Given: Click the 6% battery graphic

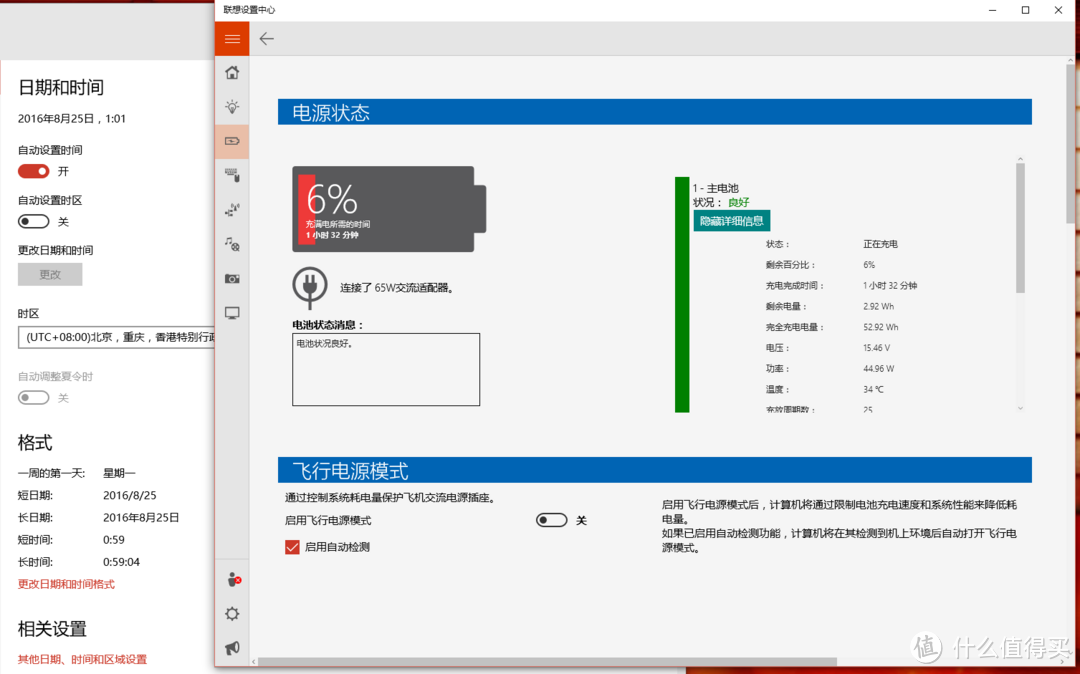Looking at the screenshot, I should (x=389, y=209).
